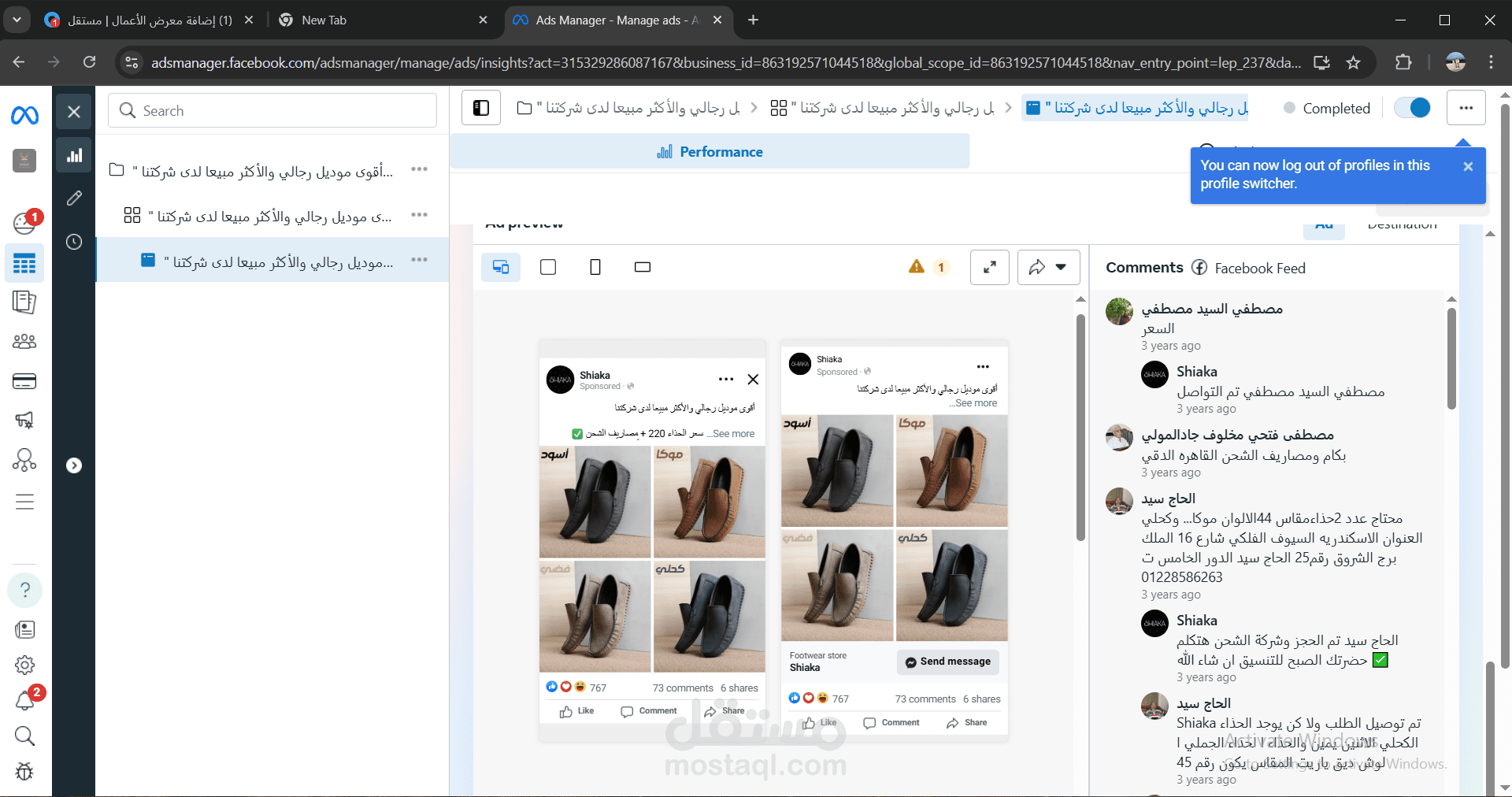Open more options for the ad set row

click(419, 214)
